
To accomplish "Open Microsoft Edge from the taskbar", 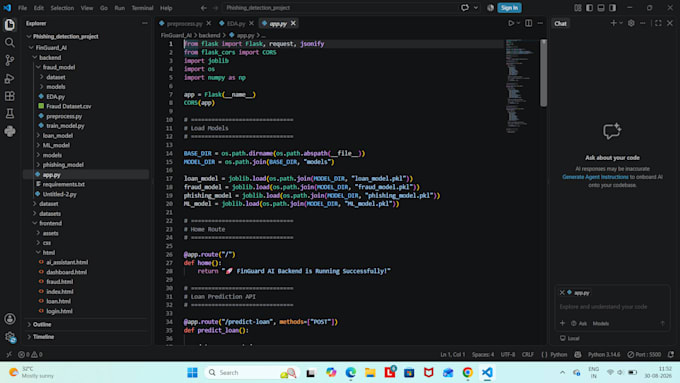I will click(x=350, y=373).
